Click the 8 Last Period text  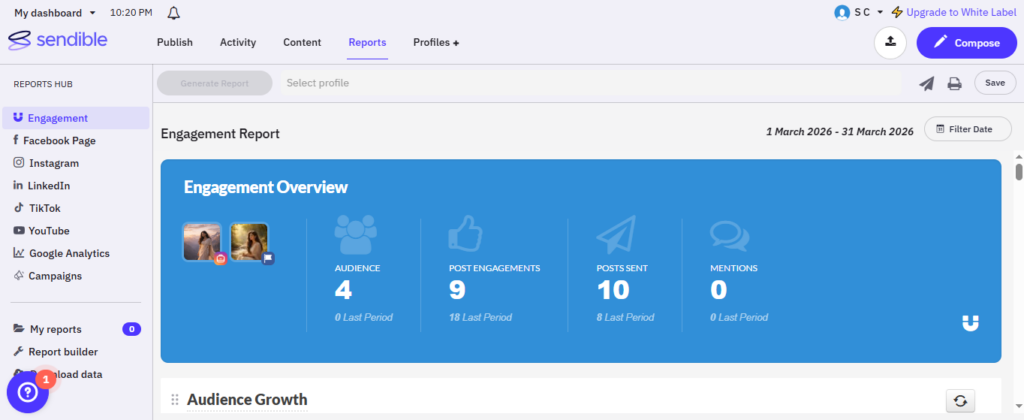(x=625, y=317)
